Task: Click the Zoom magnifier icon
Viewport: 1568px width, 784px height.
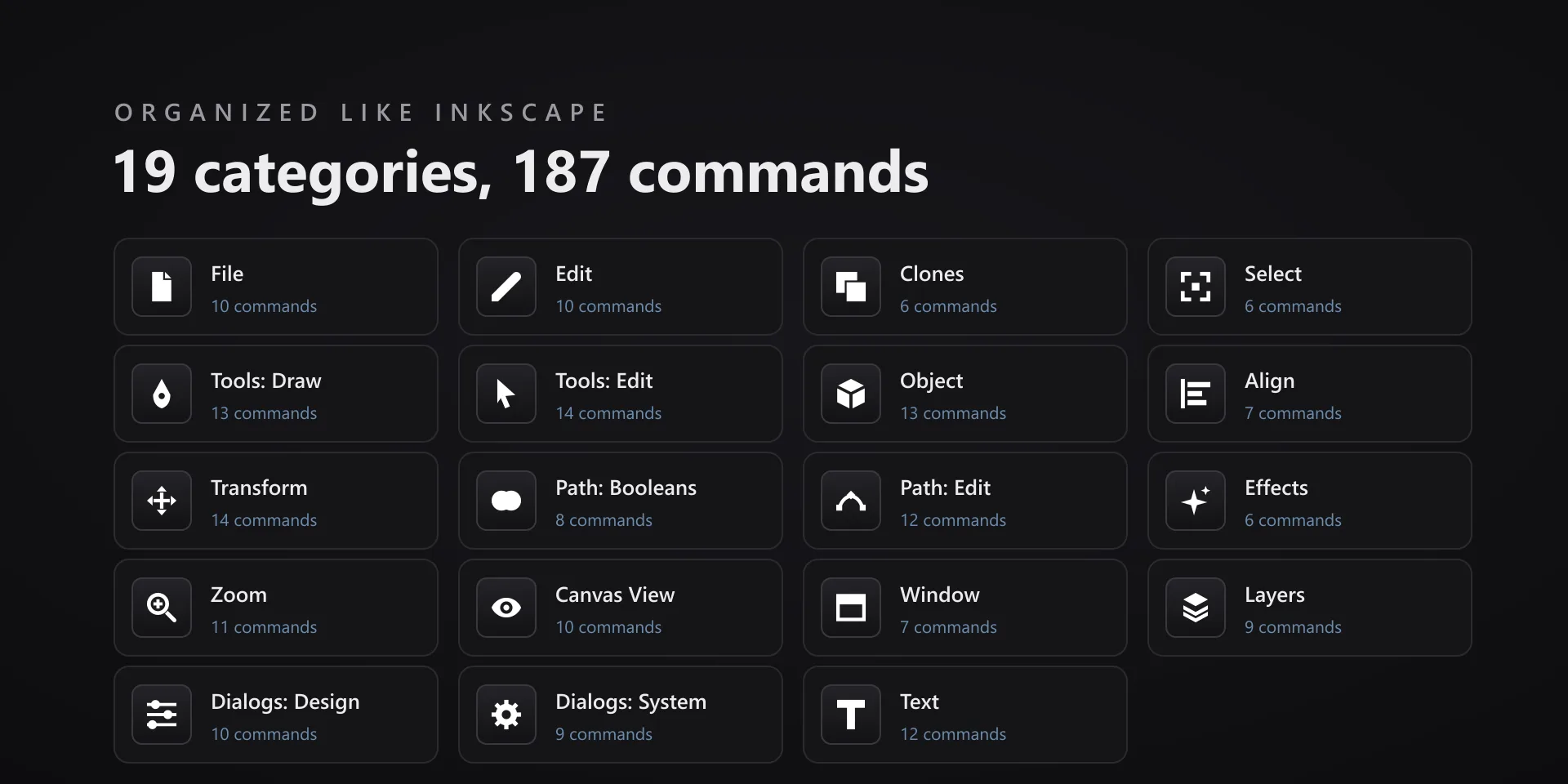Action: pyautogui.click(x=162, y=608)
